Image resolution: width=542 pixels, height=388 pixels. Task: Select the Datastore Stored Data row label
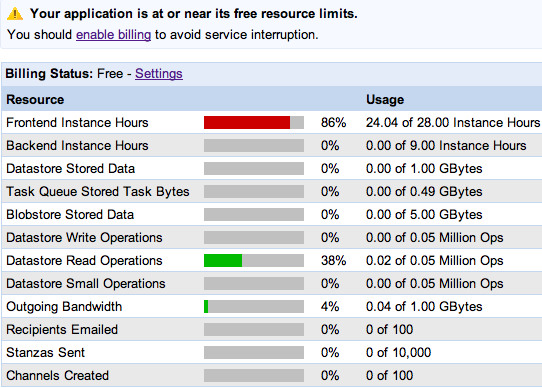[71, 168]
